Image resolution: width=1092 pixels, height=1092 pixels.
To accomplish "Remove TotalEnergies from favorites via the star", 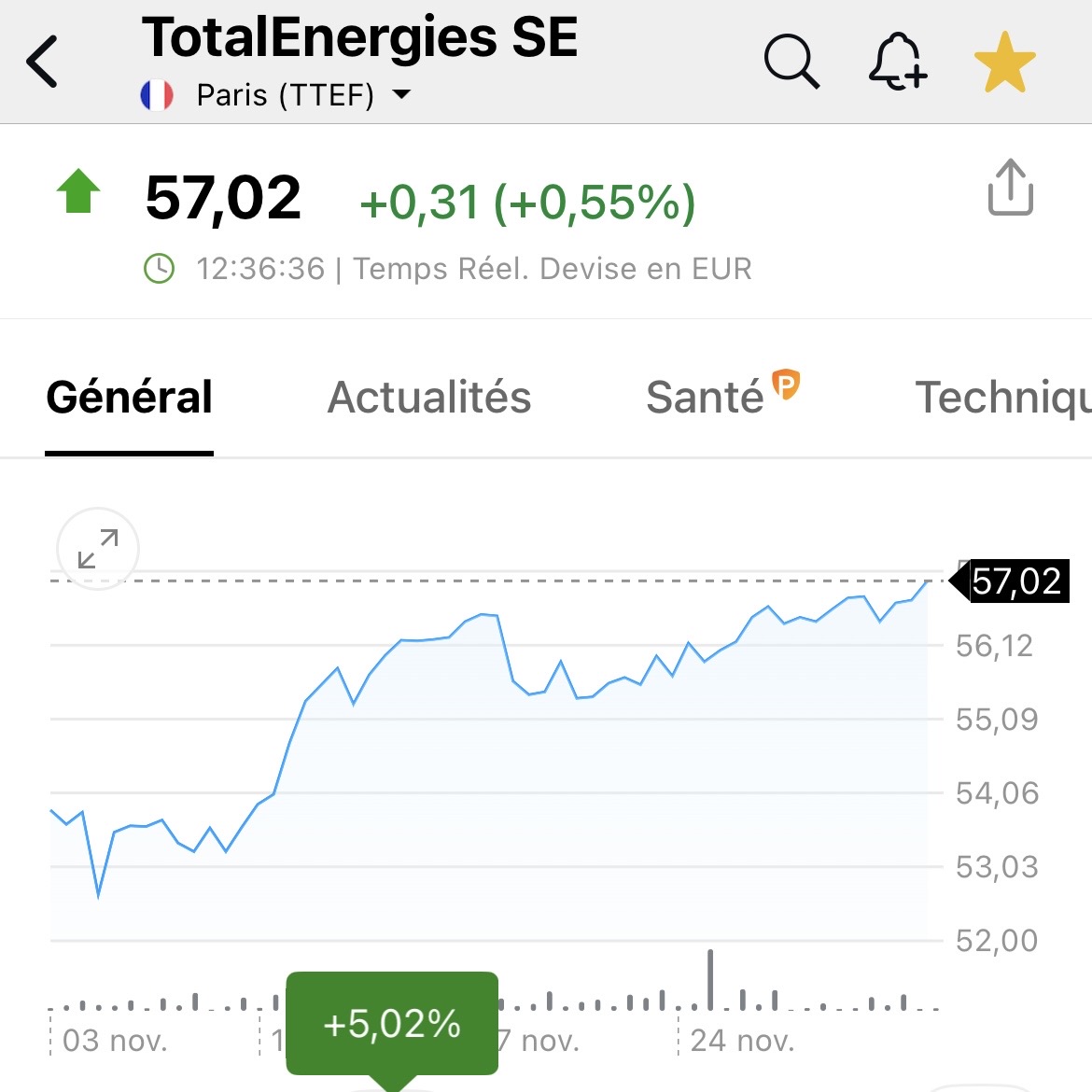I will [1005, 63].
